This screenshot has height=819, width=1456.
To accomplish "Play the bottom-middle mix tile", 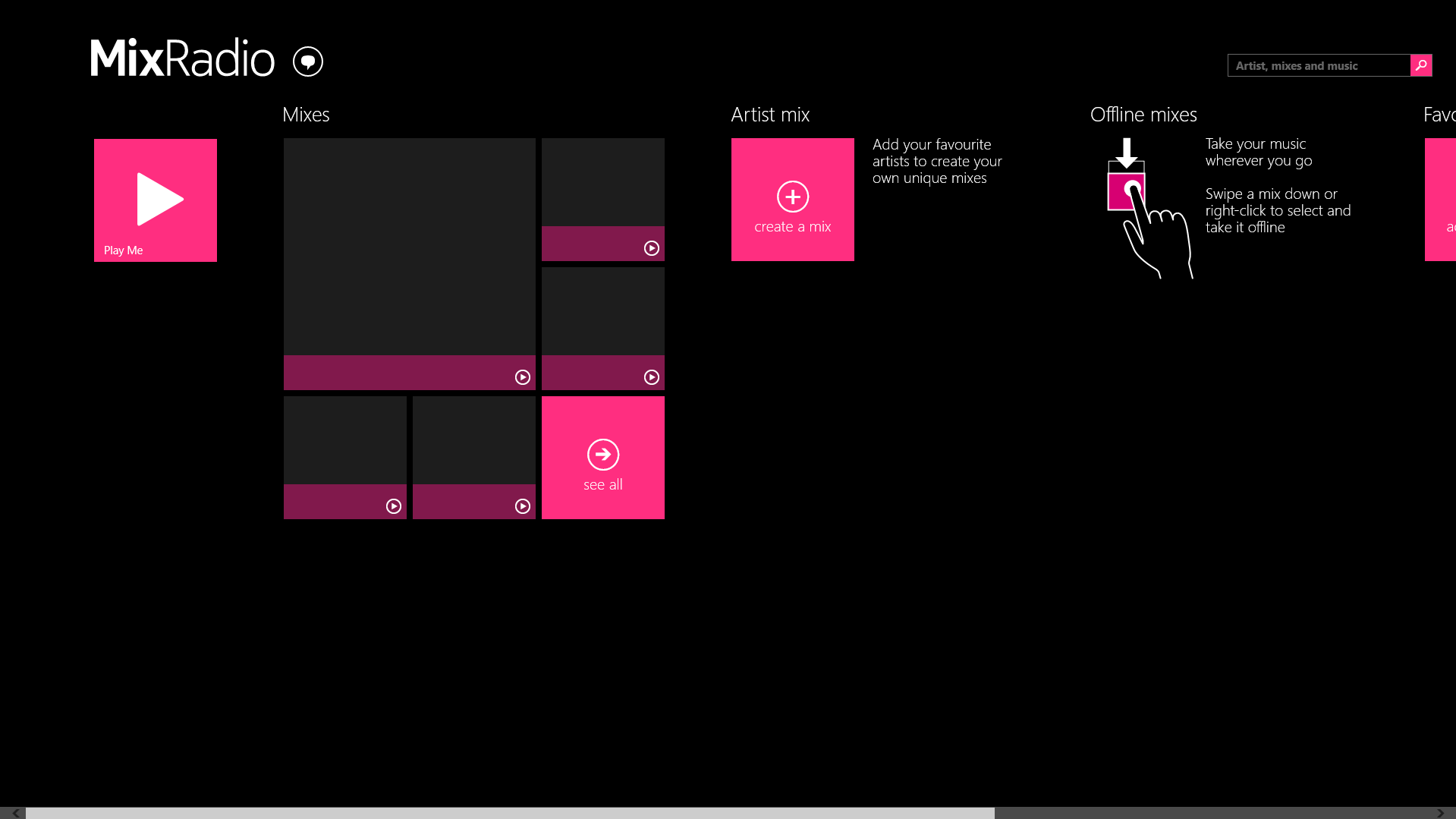I will pyautogui.click(x=522, y=506).
